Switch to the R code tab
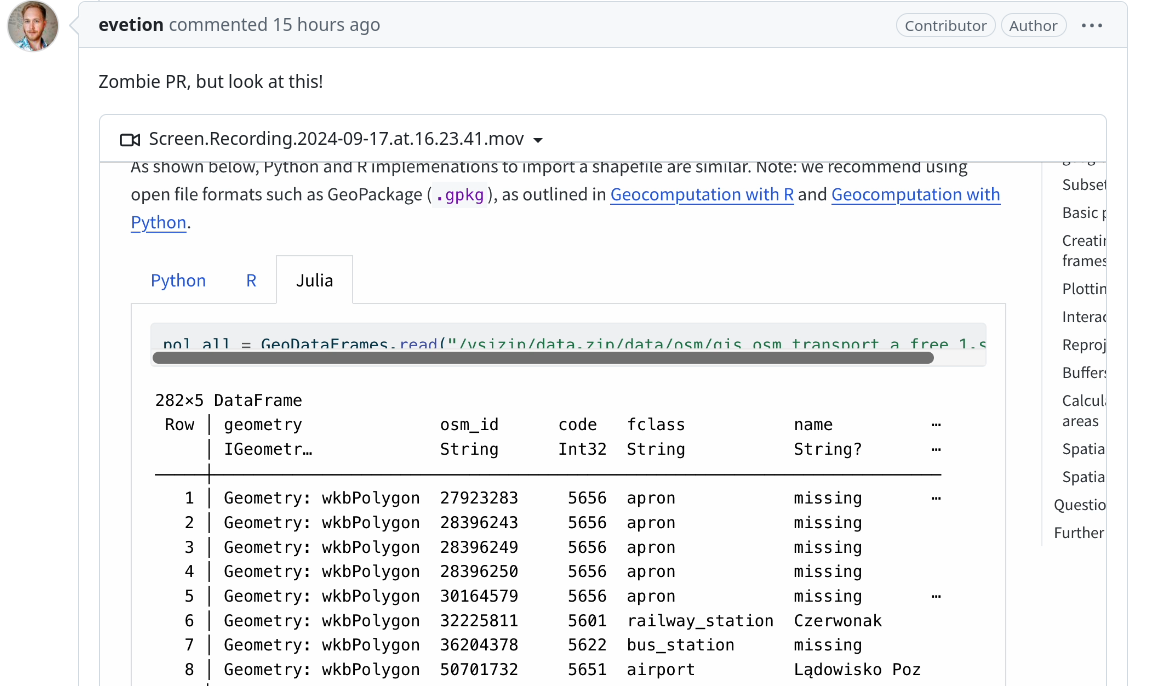This screenshot has height=686, width=1164. tap(251, 280)
